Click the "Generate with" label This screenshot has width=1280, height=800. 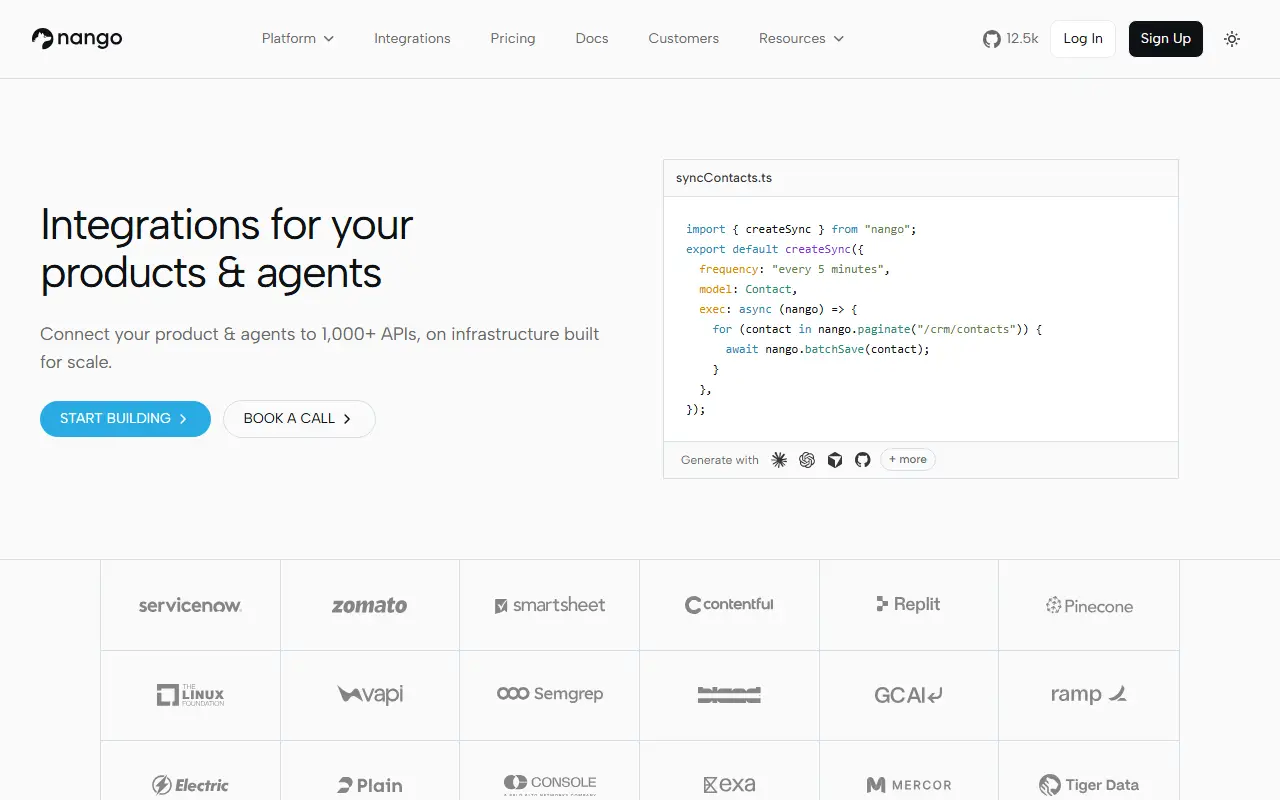point(720,460)
